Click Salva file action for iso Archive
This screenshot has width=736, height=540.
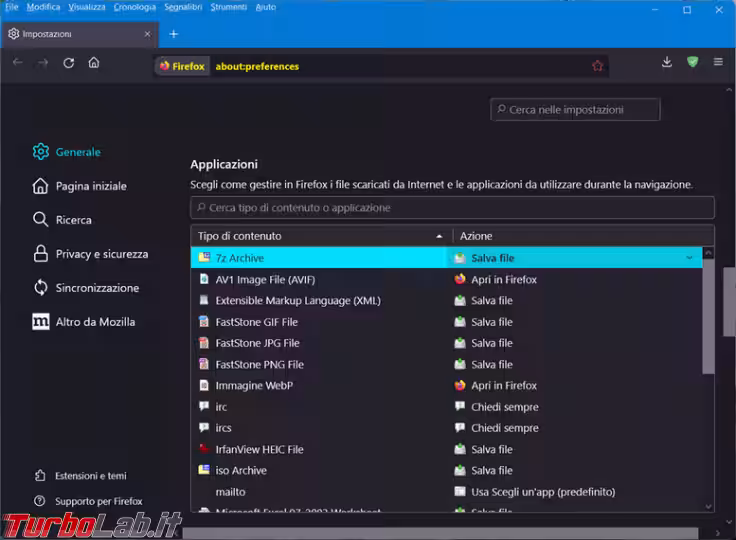pyautogui.click(x=483, y=471)
